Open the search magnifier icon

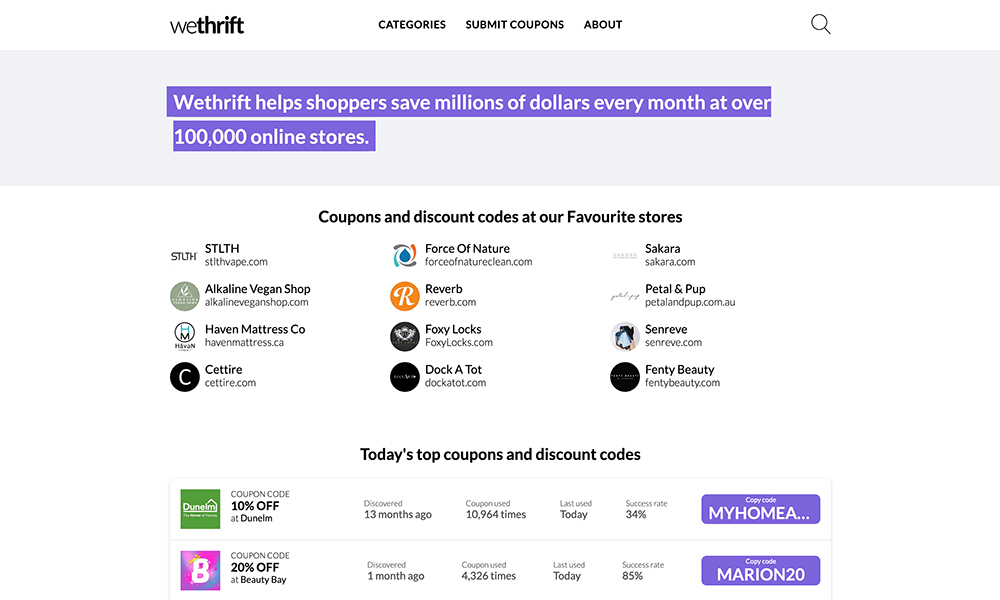(820, 24)
